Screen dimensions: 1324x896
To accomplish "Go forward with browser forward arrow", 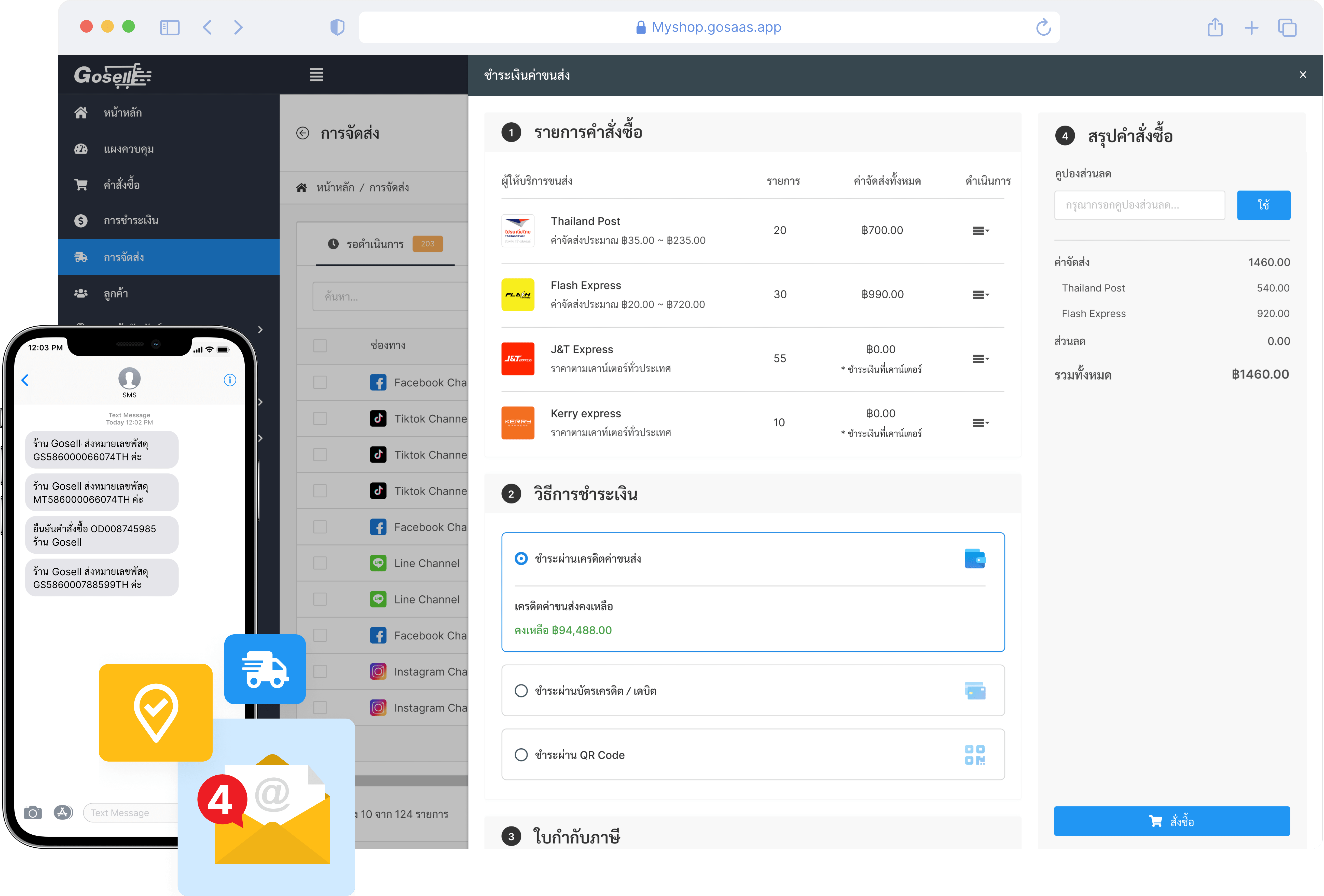I will point(238,27).
